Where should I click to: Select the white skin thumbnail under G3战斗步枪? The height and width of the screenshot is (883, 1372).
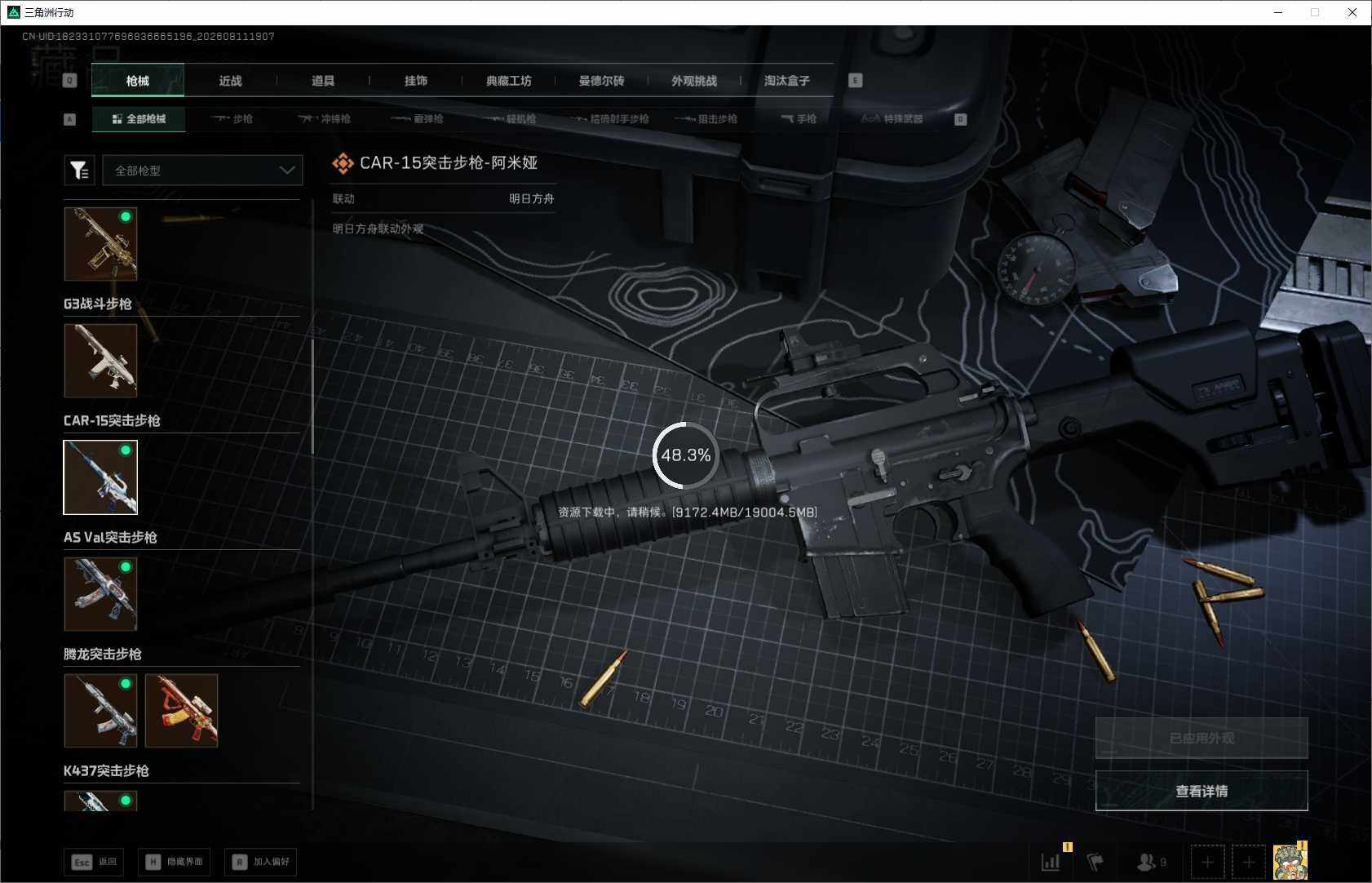click(x=100, y=360)
